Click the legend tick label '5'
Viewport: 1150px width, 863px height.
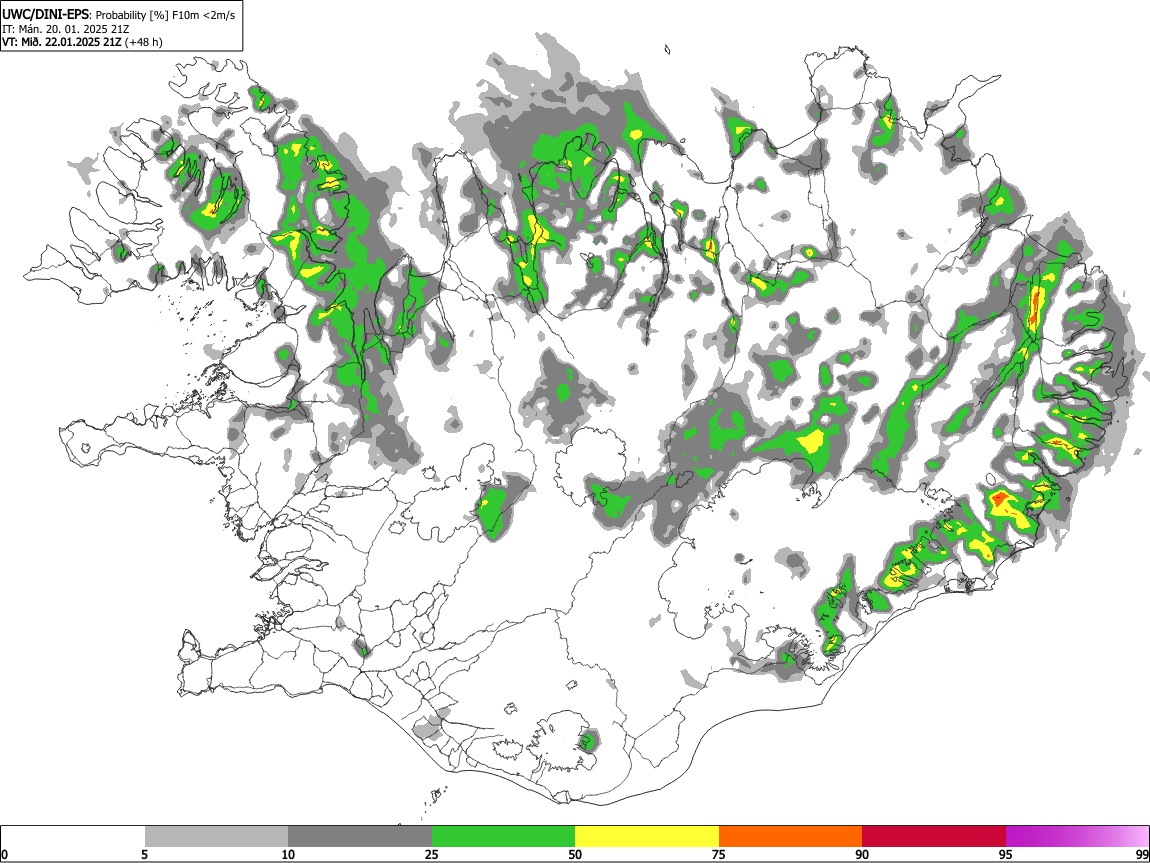144,854
